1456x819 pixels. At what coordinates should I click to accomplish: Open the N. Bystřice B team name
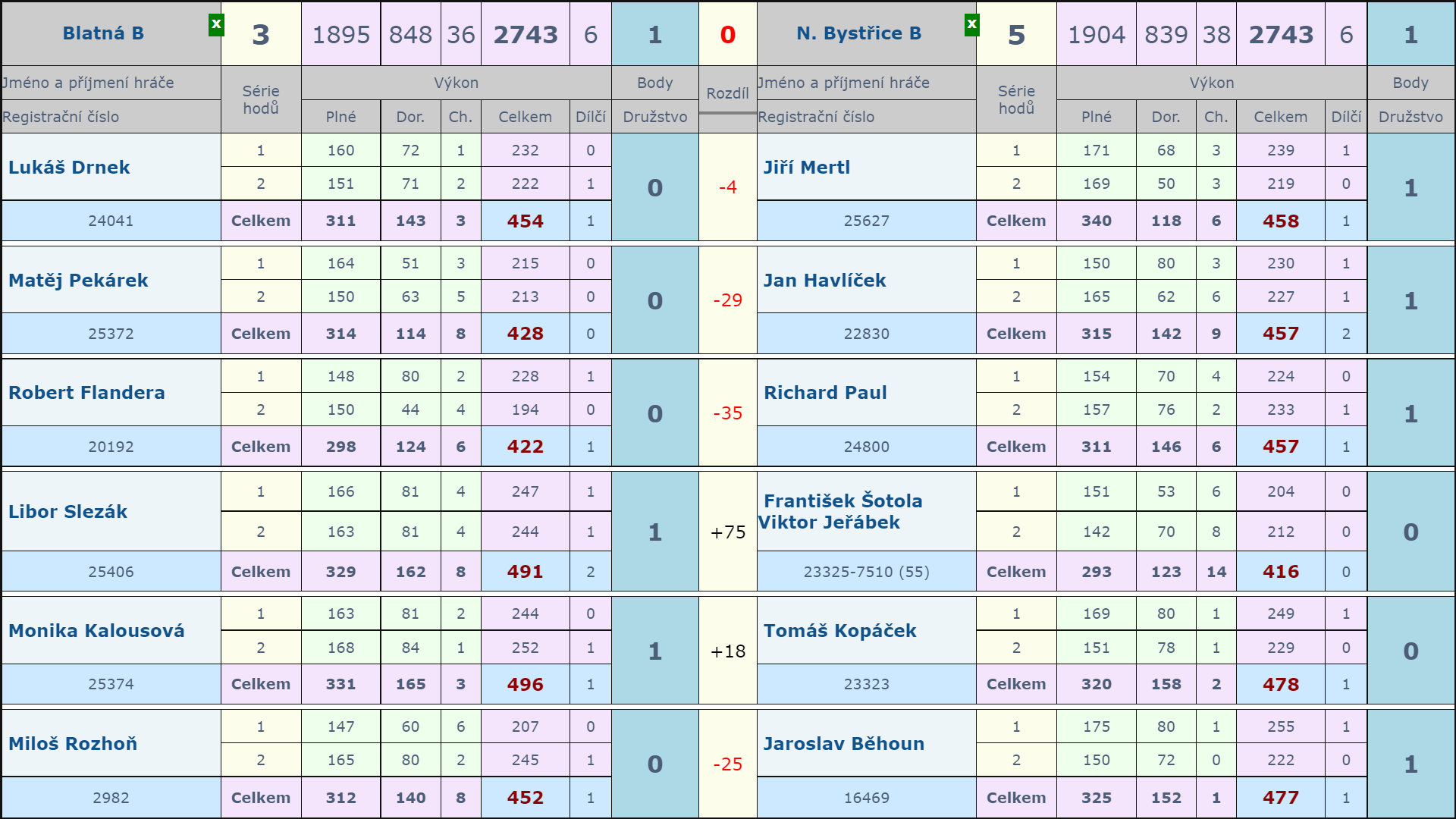click(858, 33)
